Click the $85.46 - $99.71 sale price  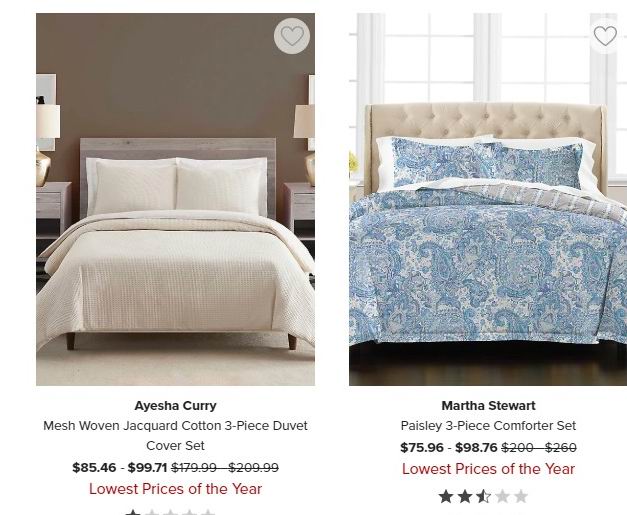[x=120, y=467]
